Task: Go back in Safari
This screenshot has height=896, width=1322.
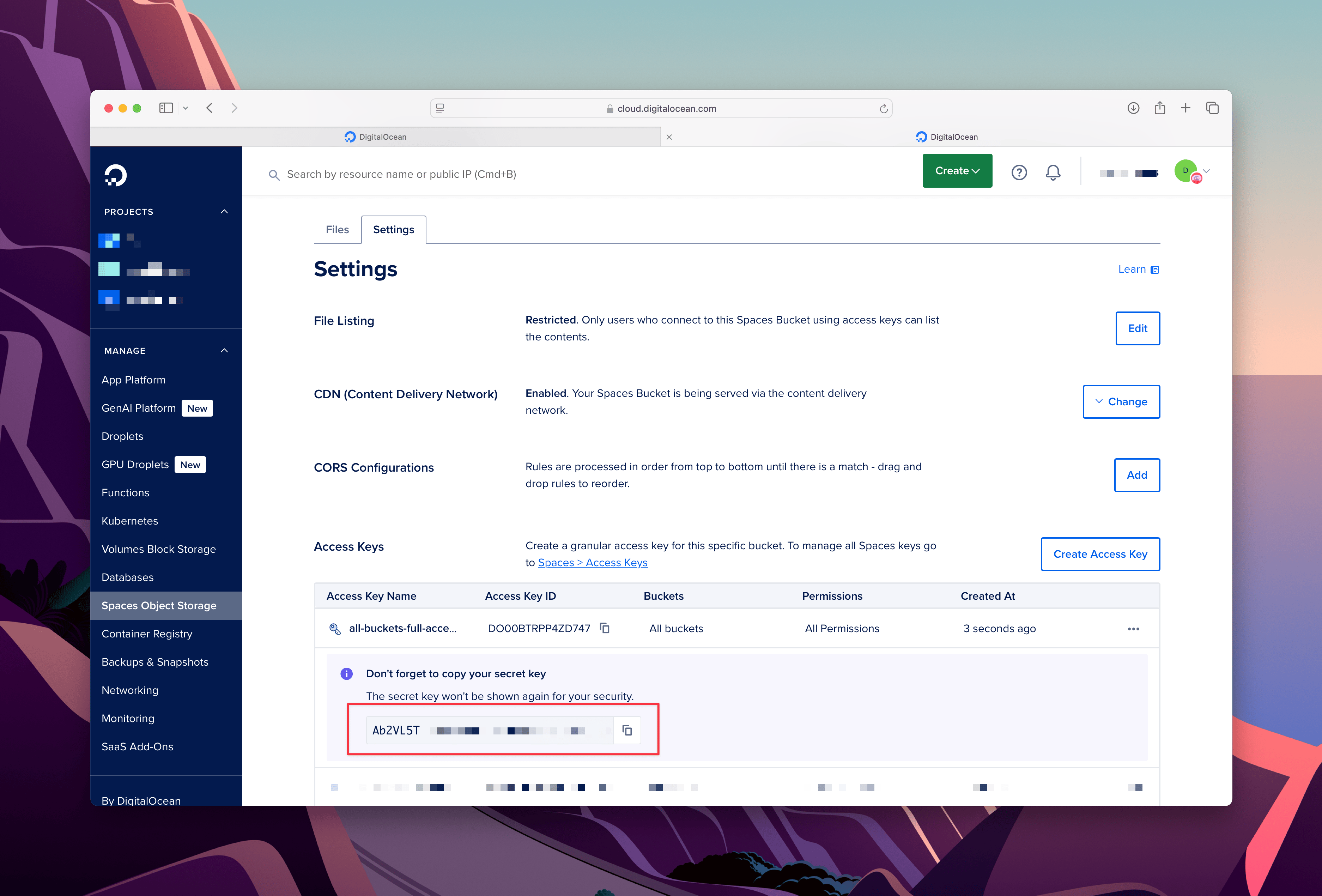Action: 209,108
